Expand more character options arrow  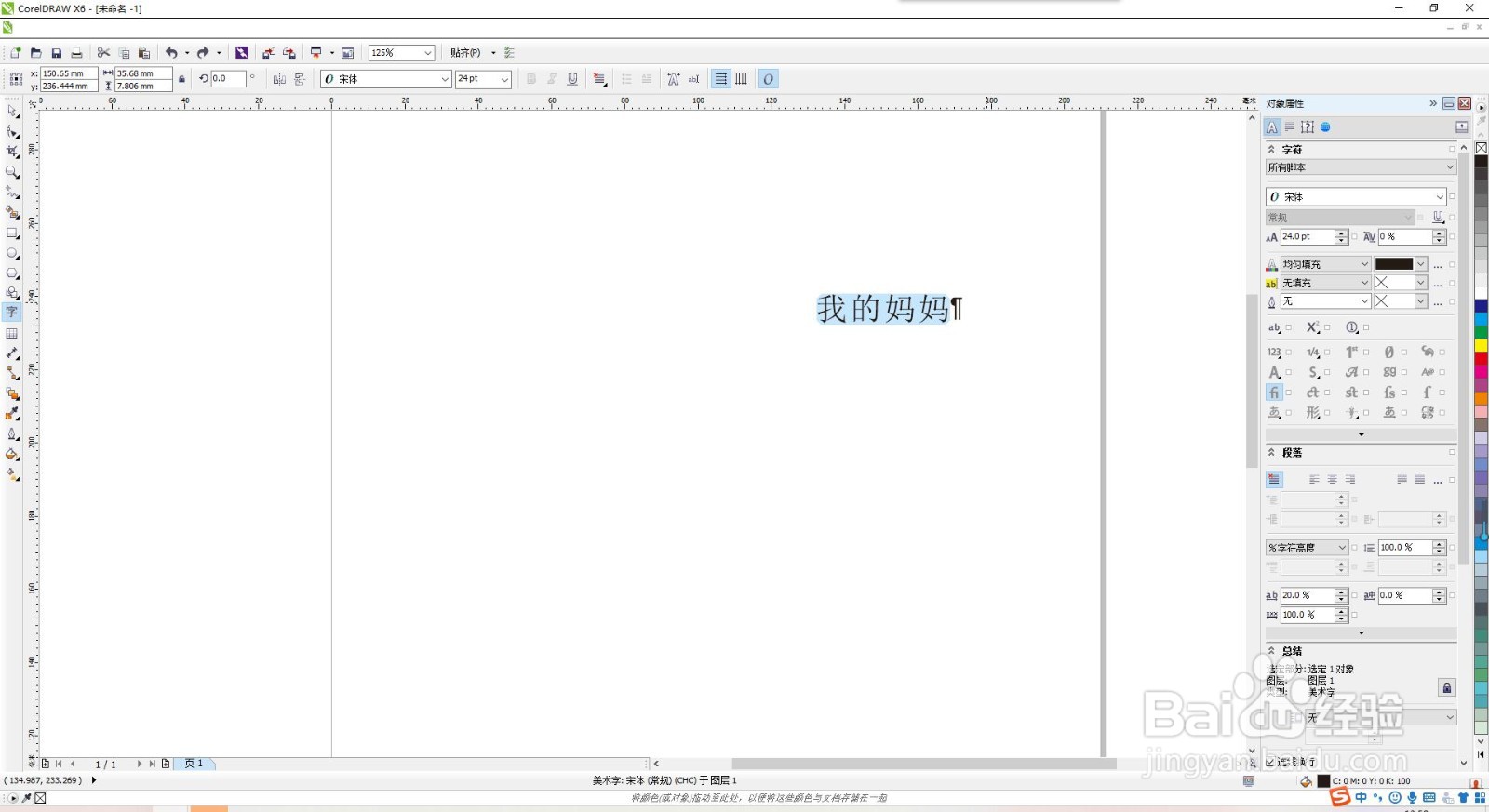coord(1361,434)
